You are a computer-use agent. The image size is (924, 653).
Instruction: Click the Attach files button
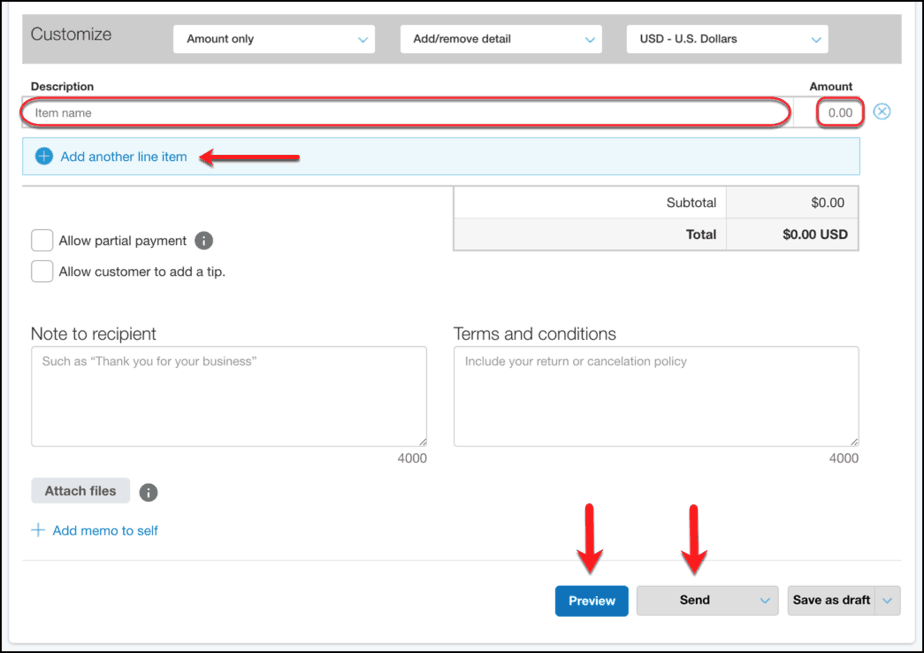click(x=80, y=490)
